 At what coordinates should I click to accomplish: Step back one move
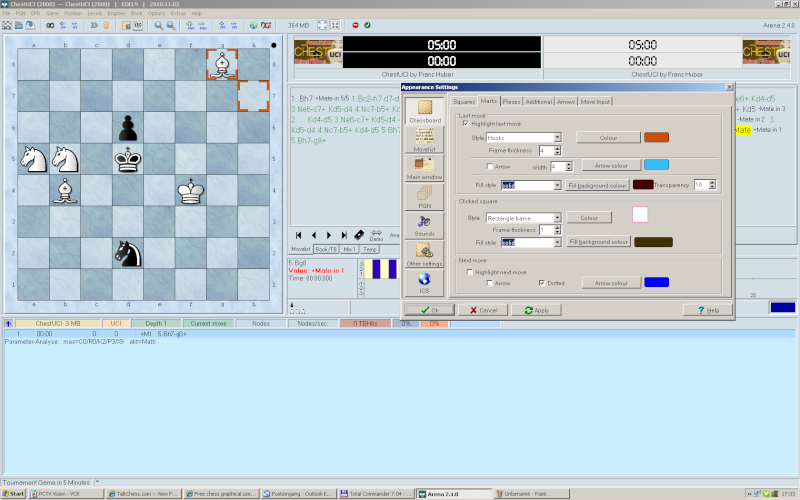pyautogui.click(x=314, y=235)
